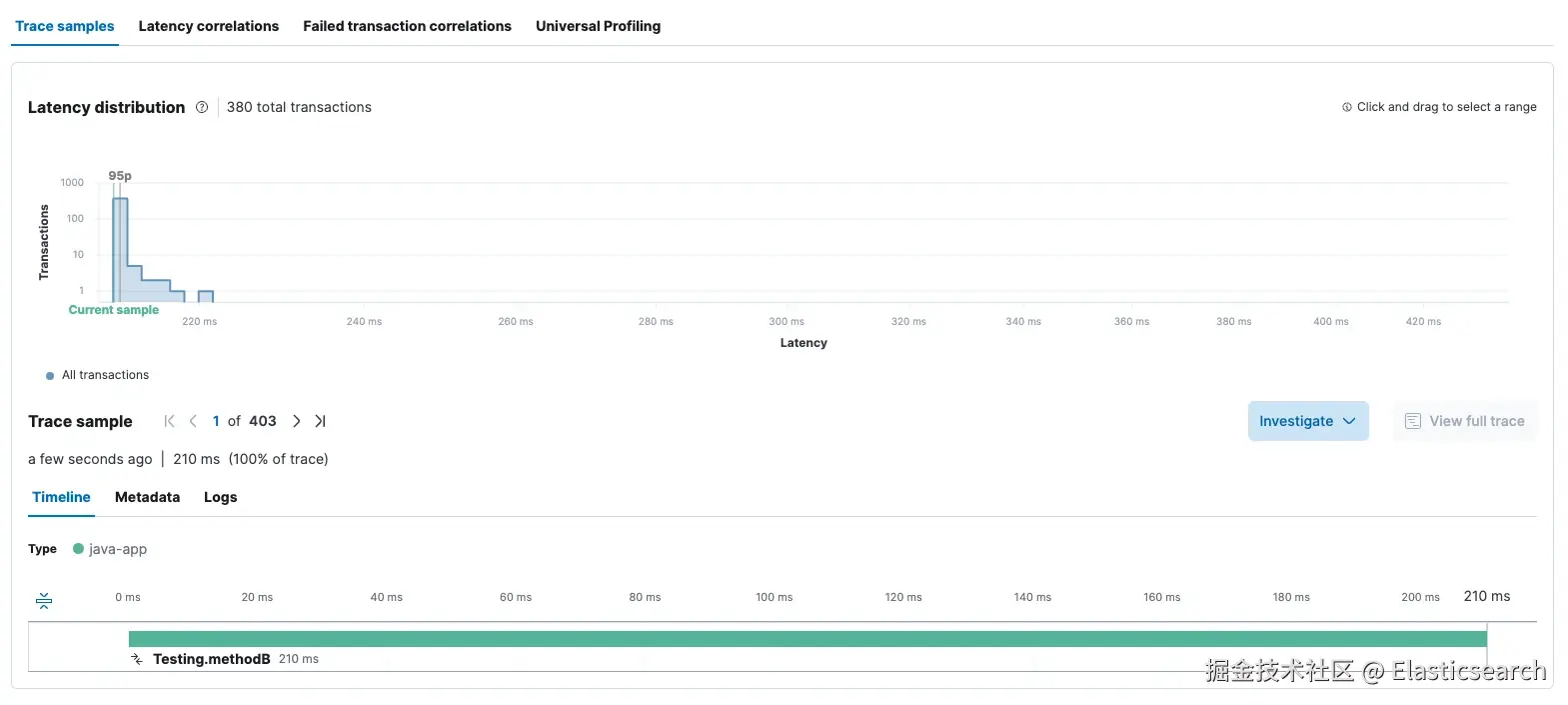Go to next trace sample

click(296, 421)
